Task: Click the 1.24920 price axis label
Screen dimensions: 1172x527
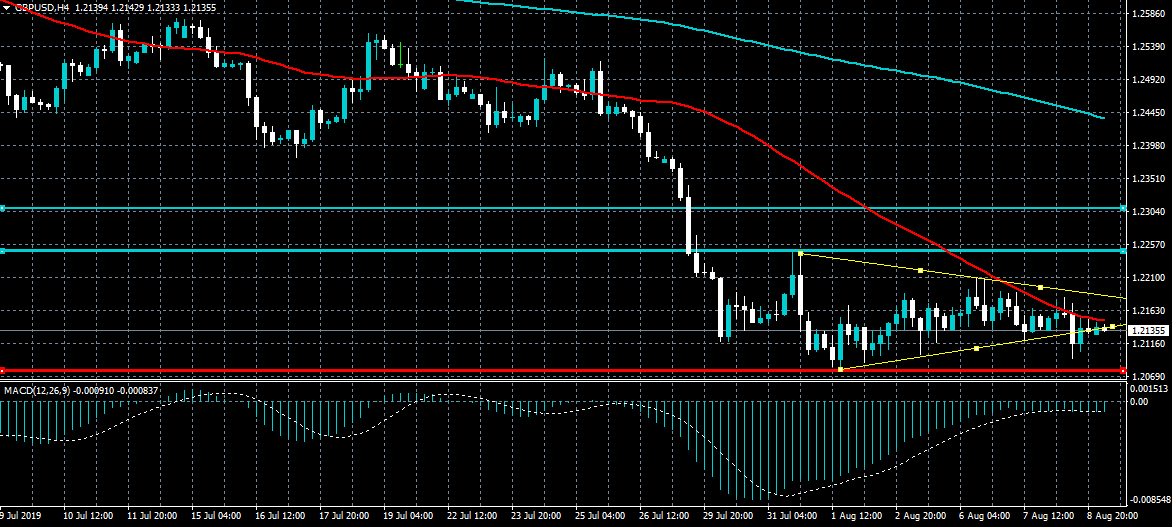Action: pos(1149,80)
